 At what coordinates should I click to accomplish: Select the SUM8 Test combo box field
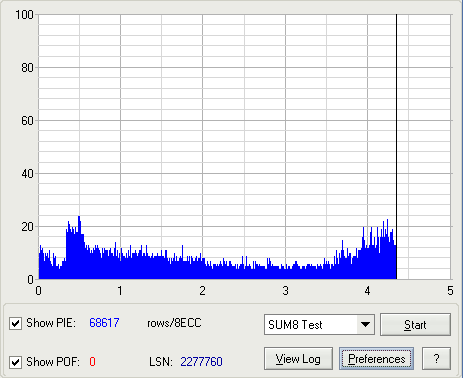pos(319,324)
